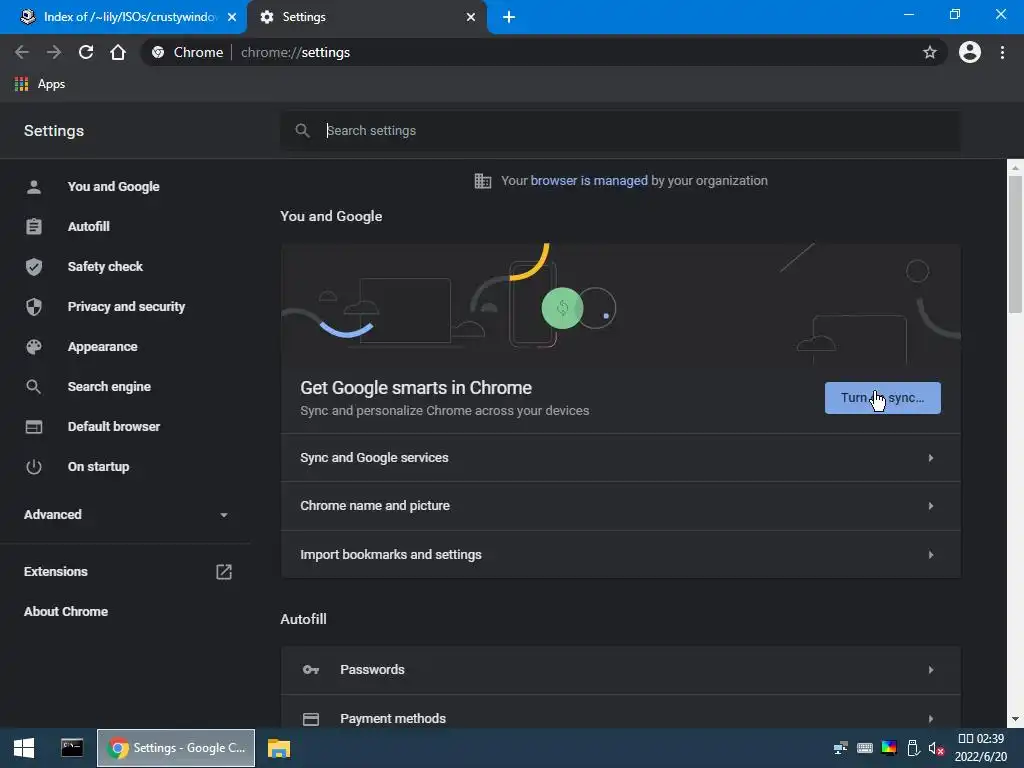Open the profile avatar menu
The height and width of the screenshot is (768, 1024).
tap(969, 52)
